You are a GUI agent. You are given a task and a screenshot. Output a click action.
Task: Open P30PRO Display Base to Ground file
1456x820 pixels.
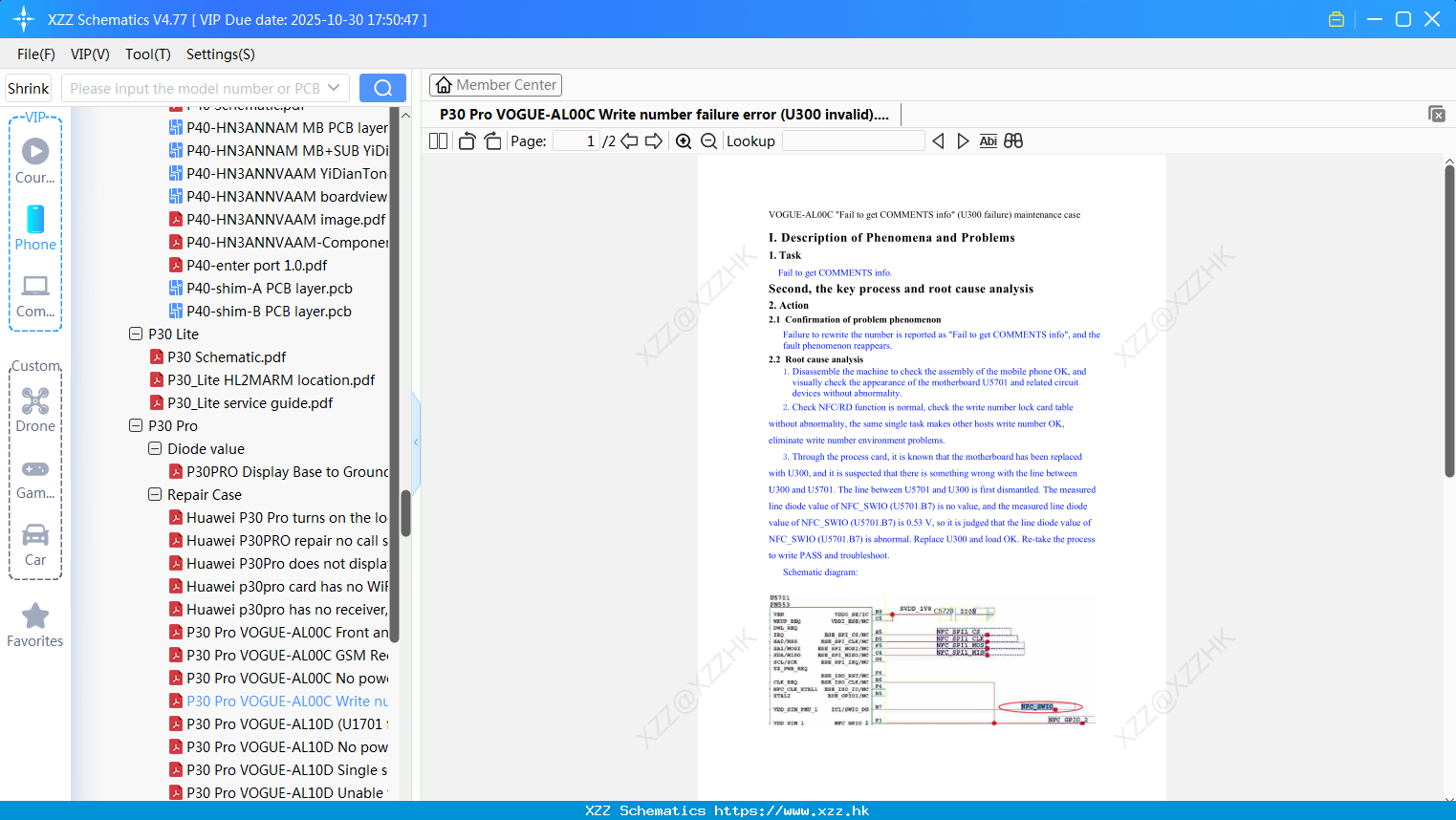coord(279,471)
